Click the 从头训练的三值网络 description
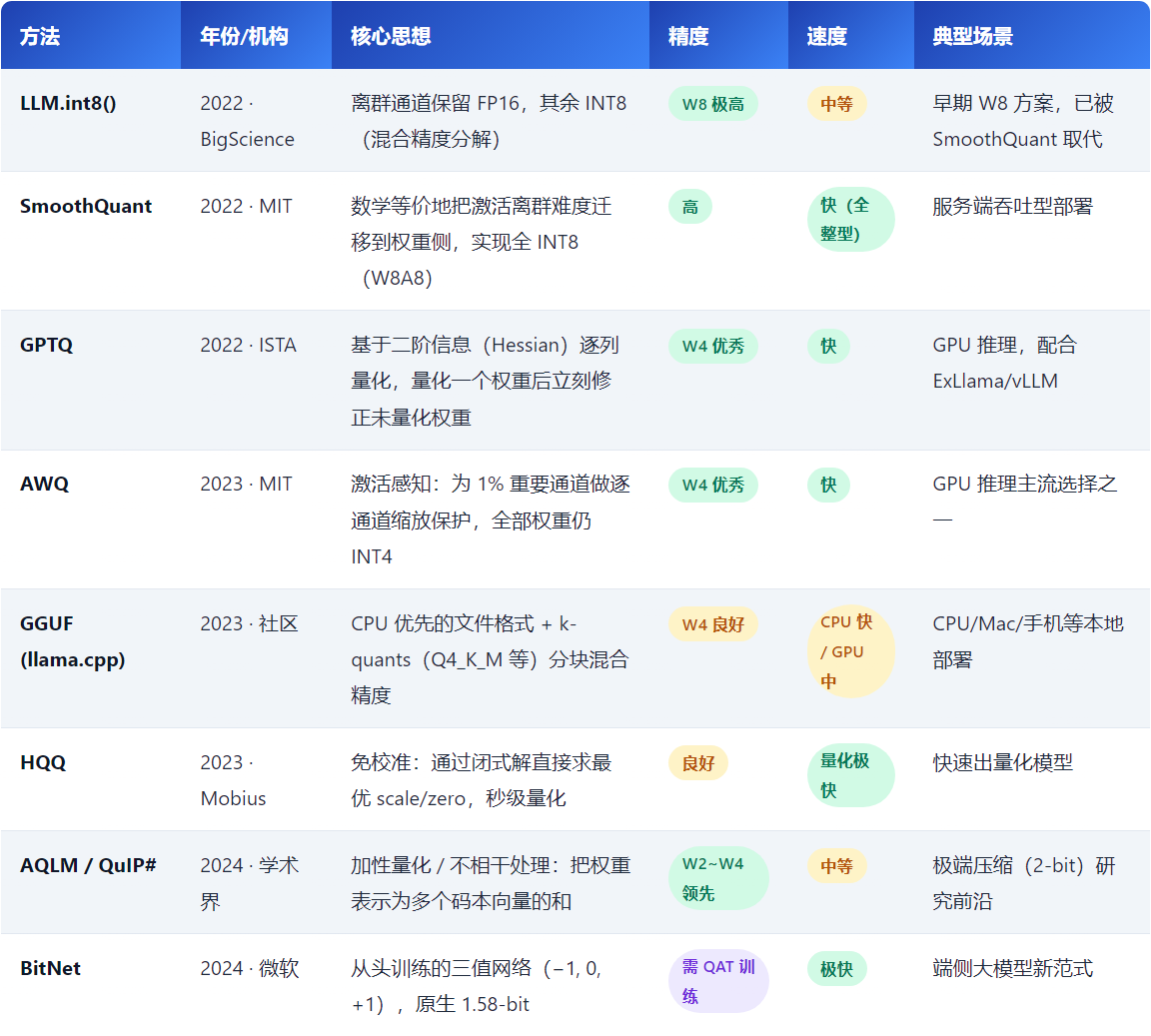The image size is (1151, 1036). pyautogui.click(x=477, y=986)
